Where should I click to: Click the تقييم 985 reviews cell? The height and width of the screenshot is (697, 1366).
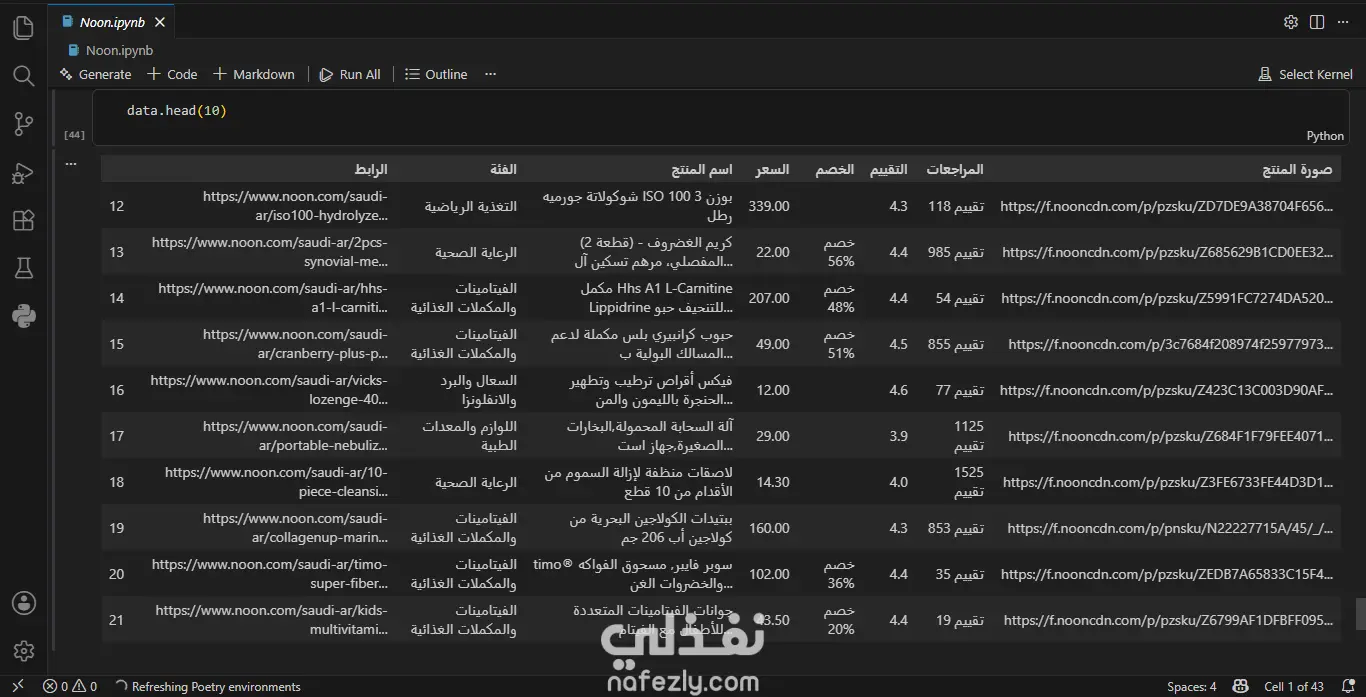click(x=956, y=252)
